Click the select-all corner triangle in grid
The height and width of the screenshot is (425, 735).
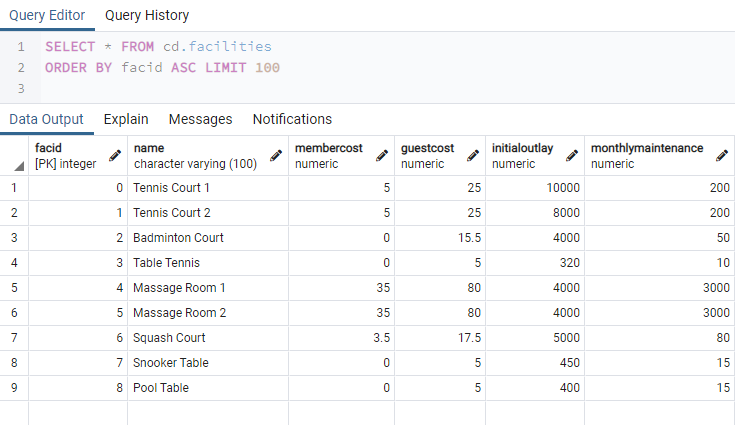tap(19, 166)
